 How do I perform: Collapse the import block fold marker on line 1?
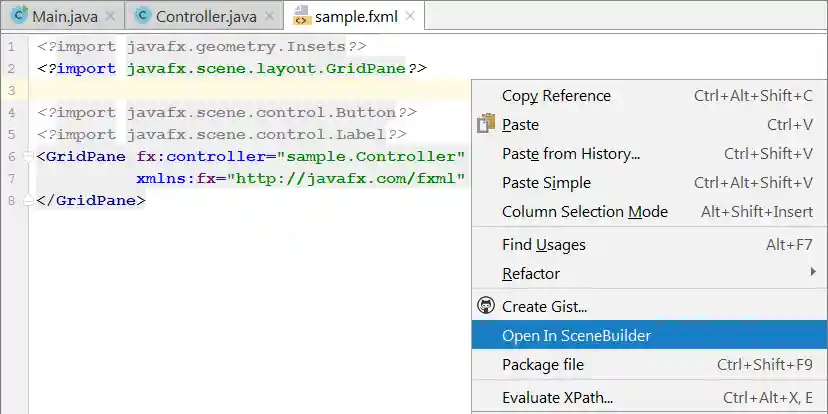click(29, 47)
